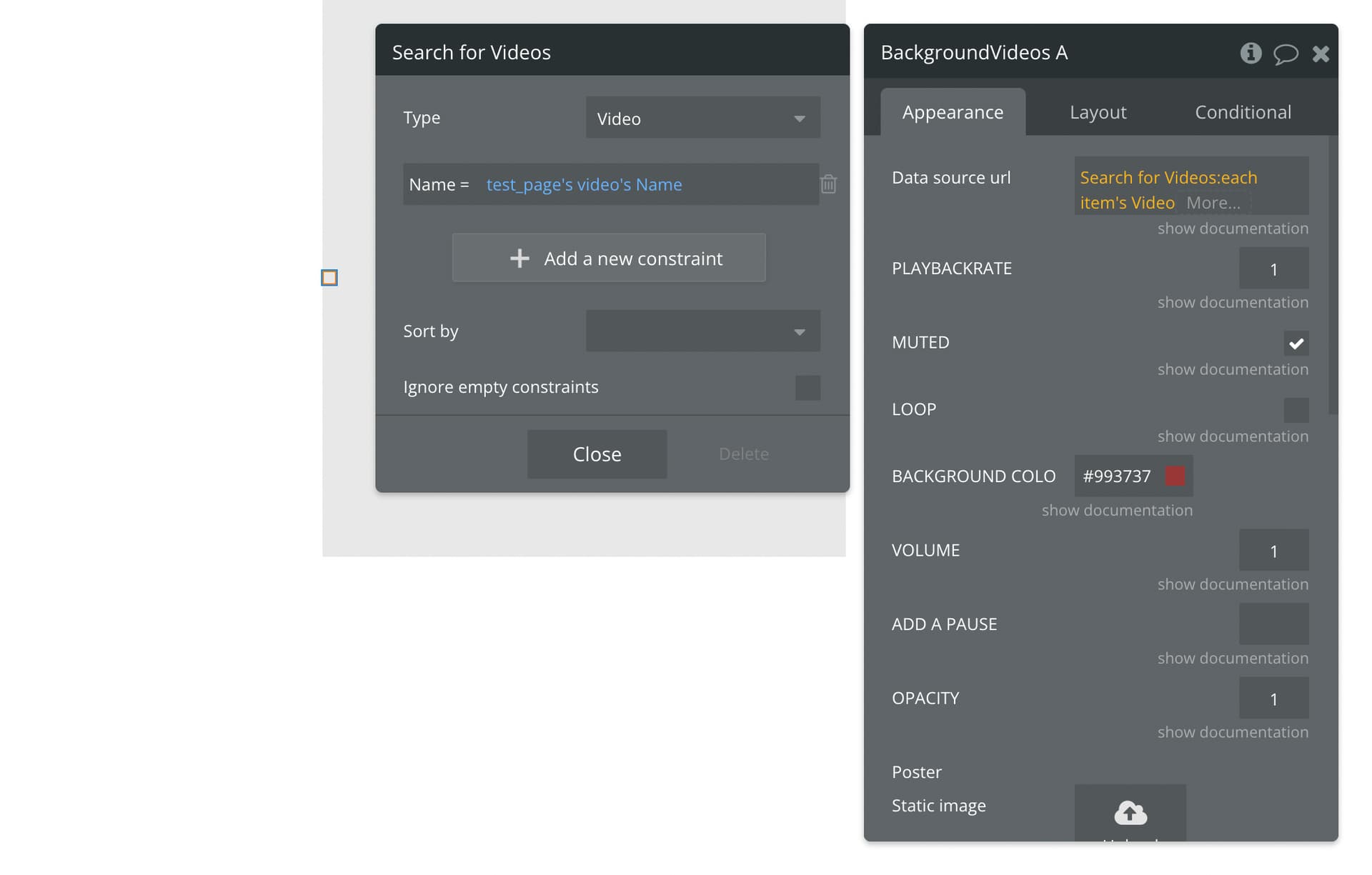Click the Name = constraint field label
The height and width of the screenshot is (875, 1372).
pos(439,185)
